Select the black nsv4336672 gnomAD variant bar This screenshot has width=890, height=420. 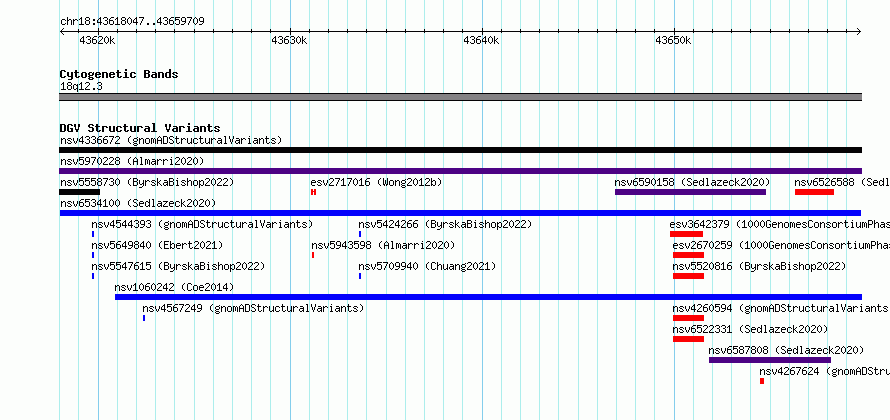[460, 150]
